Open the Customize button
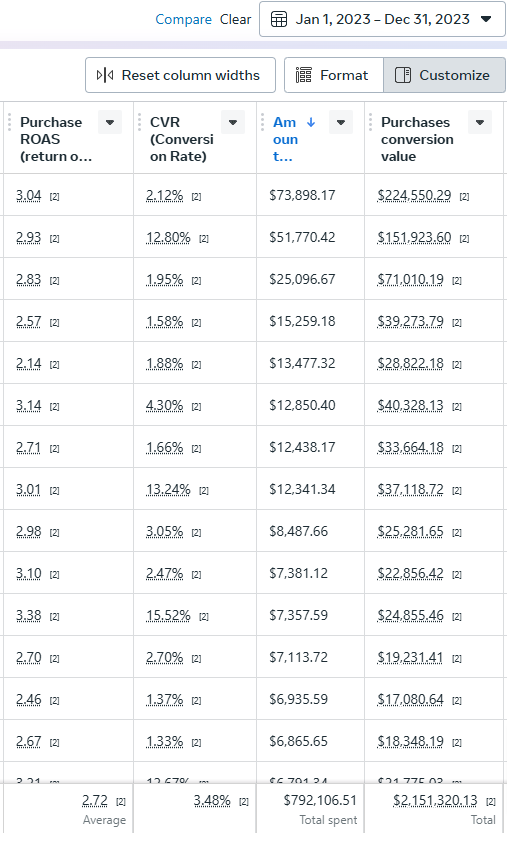The image size is (507, 841). click(x=444, y=75)
